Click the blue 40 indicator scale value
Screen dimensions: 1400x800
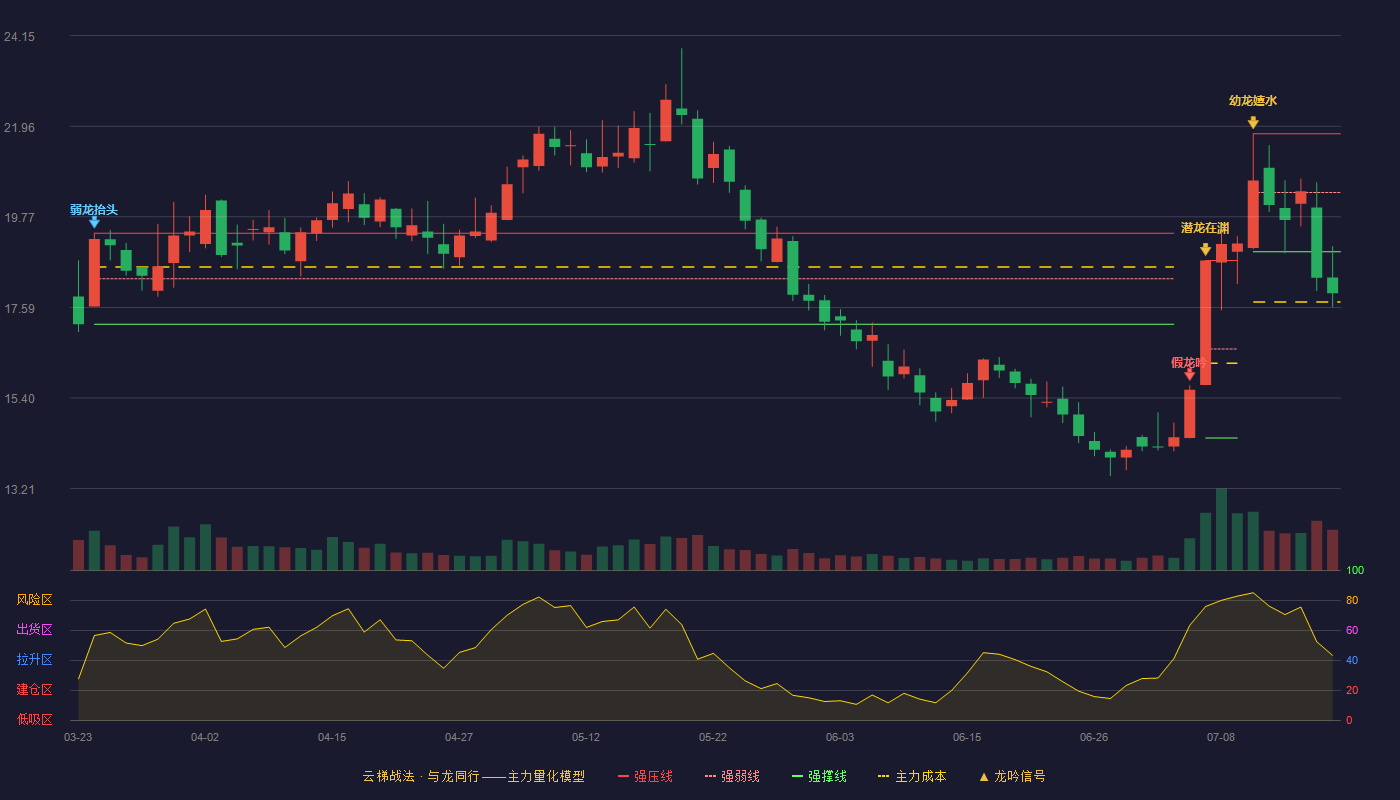click(1351, 660)
